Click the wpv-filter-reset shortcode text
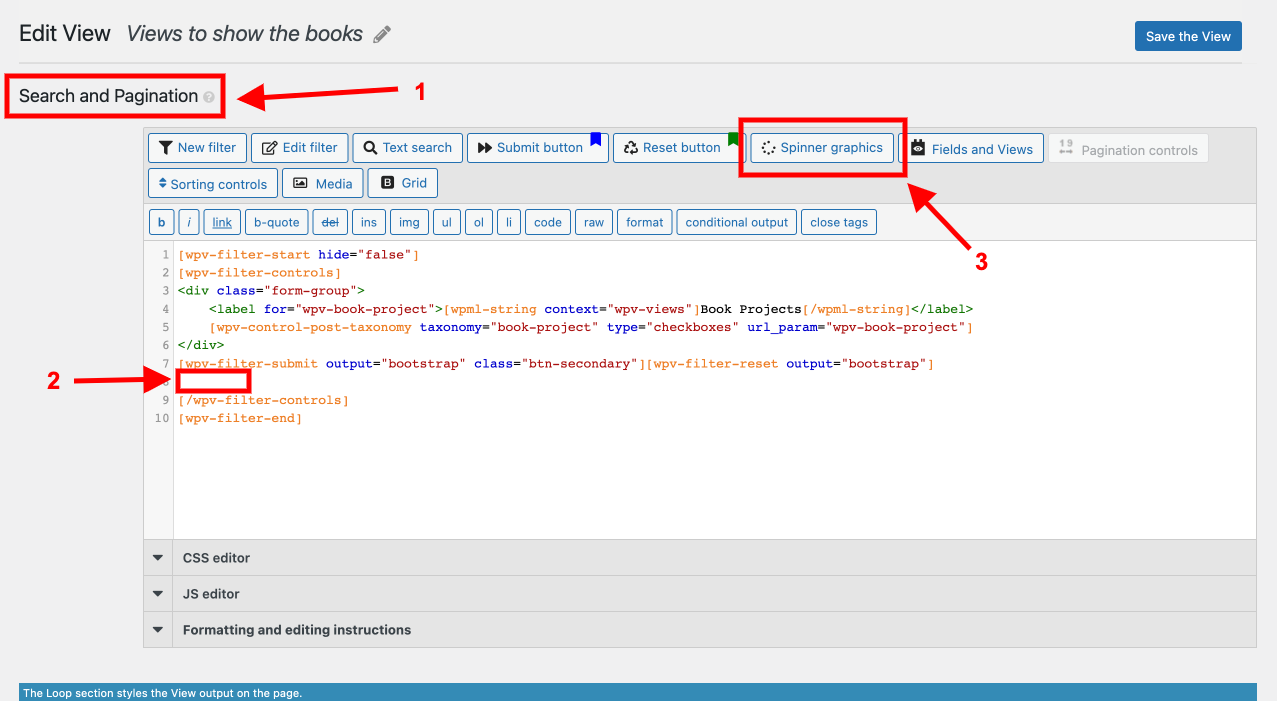The width and height of the screenshot is (1277, 701). pyautogui.click(x=790, y=364)
